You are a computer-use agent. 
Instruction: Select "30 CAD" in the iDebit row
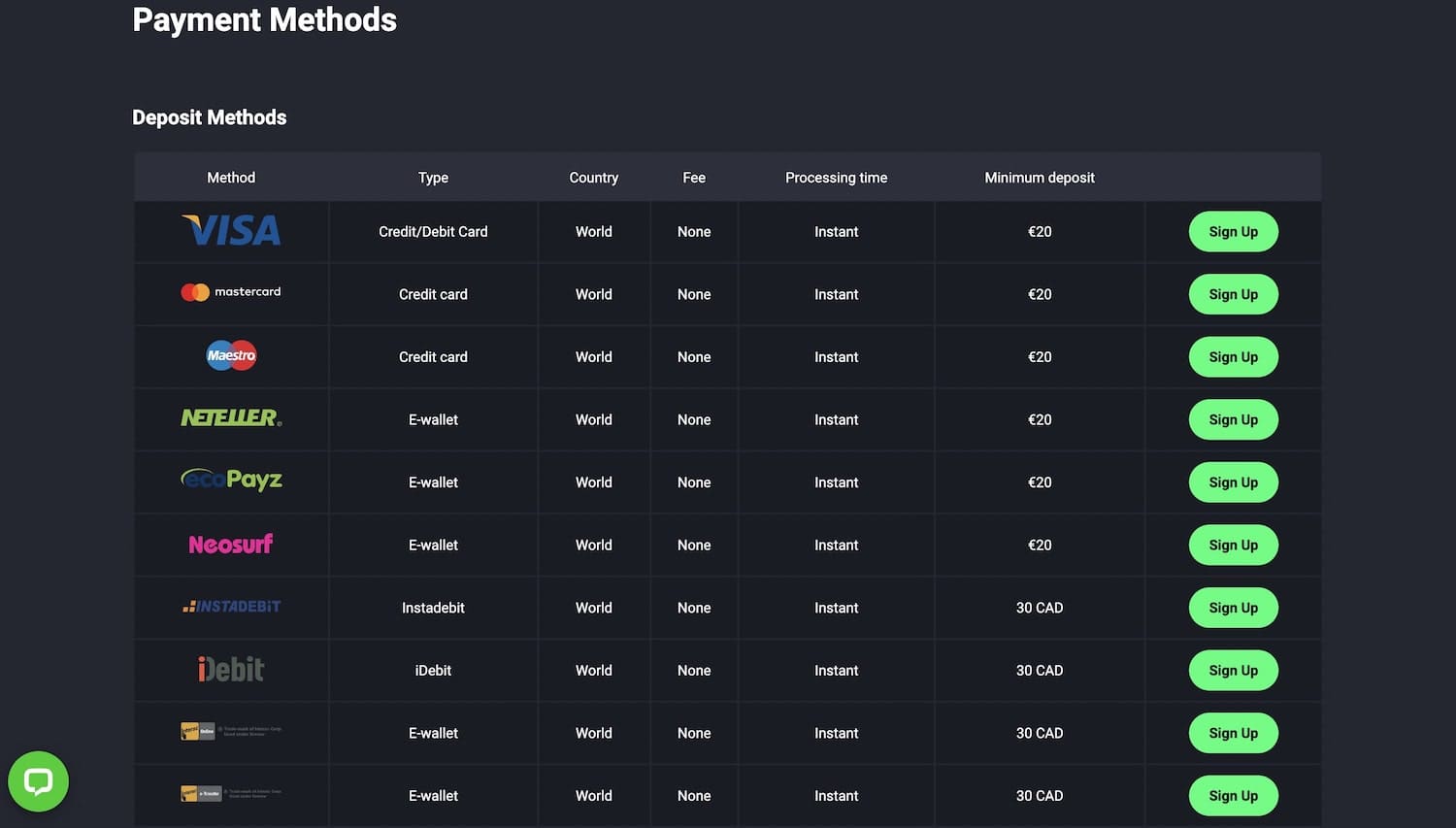click(1040, 671)
